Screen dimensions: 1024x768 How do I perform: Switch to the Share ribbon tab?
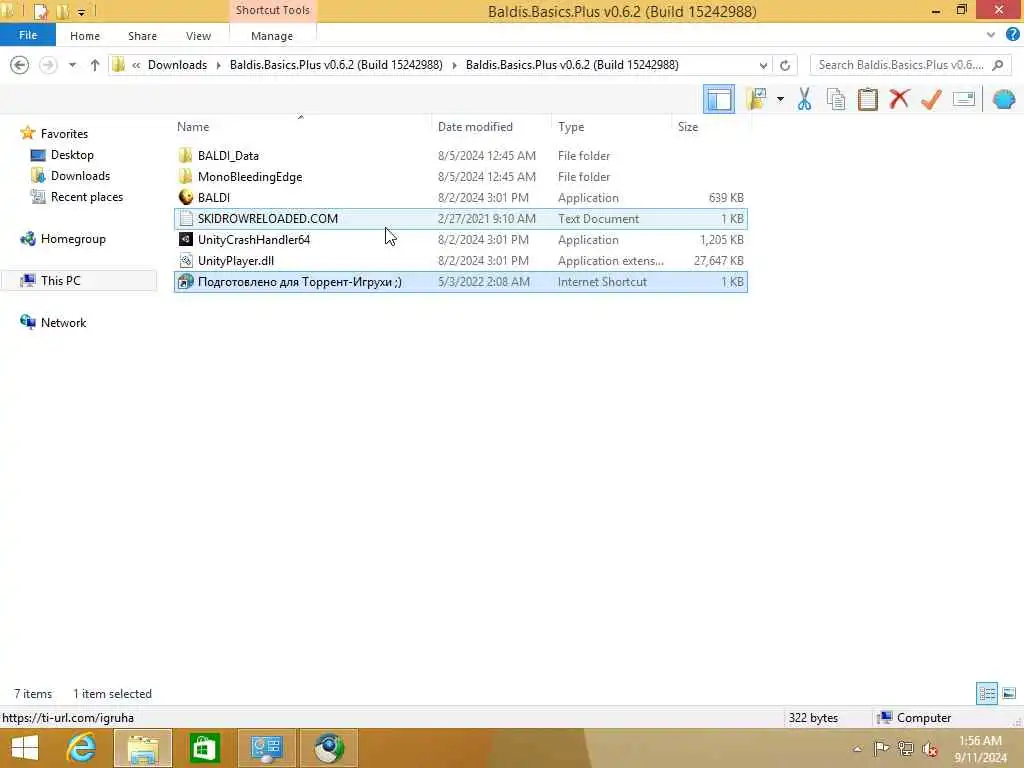click(142, 36)
